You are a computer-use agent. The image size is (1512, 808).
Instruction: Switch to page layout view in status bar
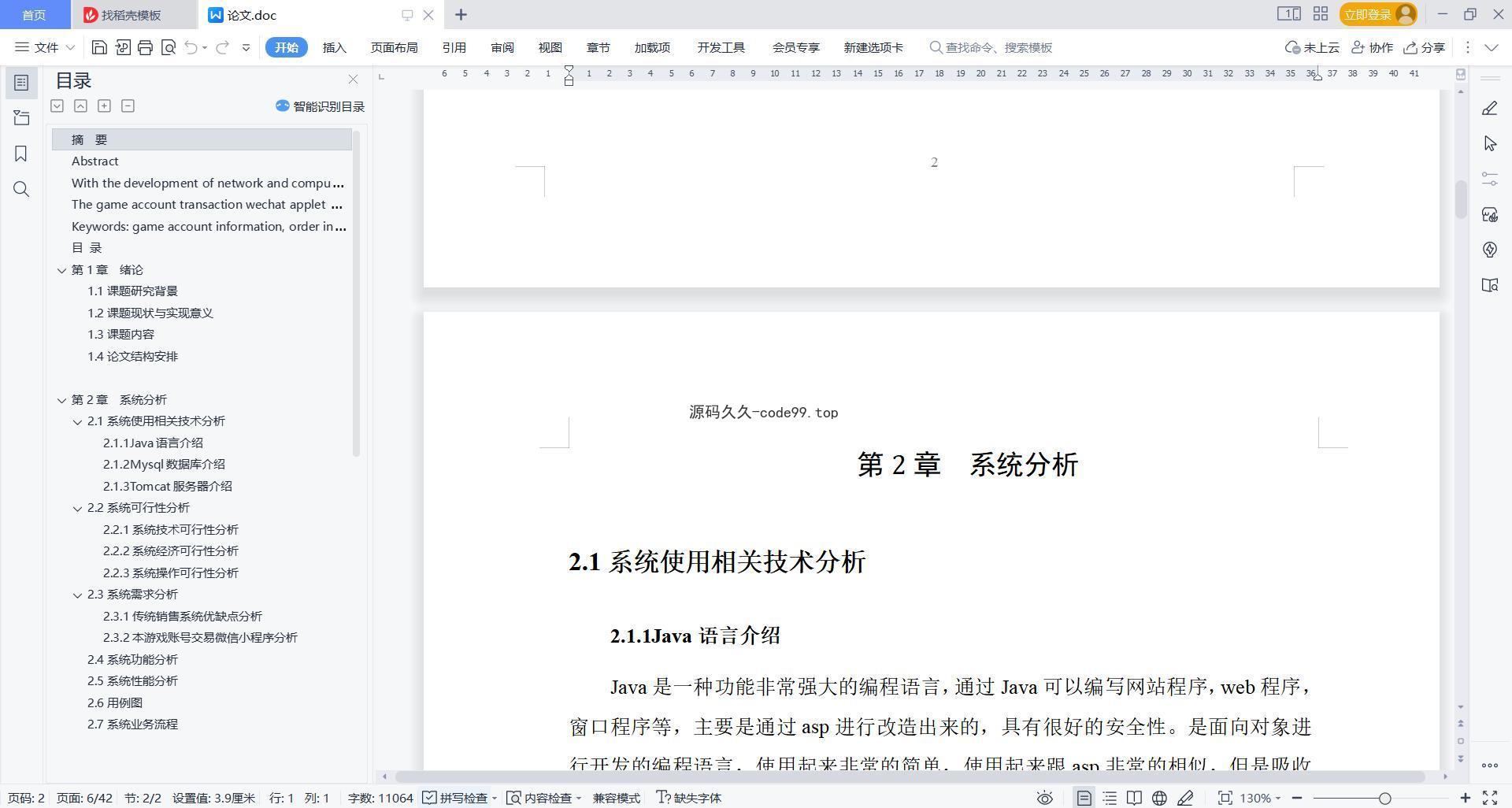[1084, 798]
